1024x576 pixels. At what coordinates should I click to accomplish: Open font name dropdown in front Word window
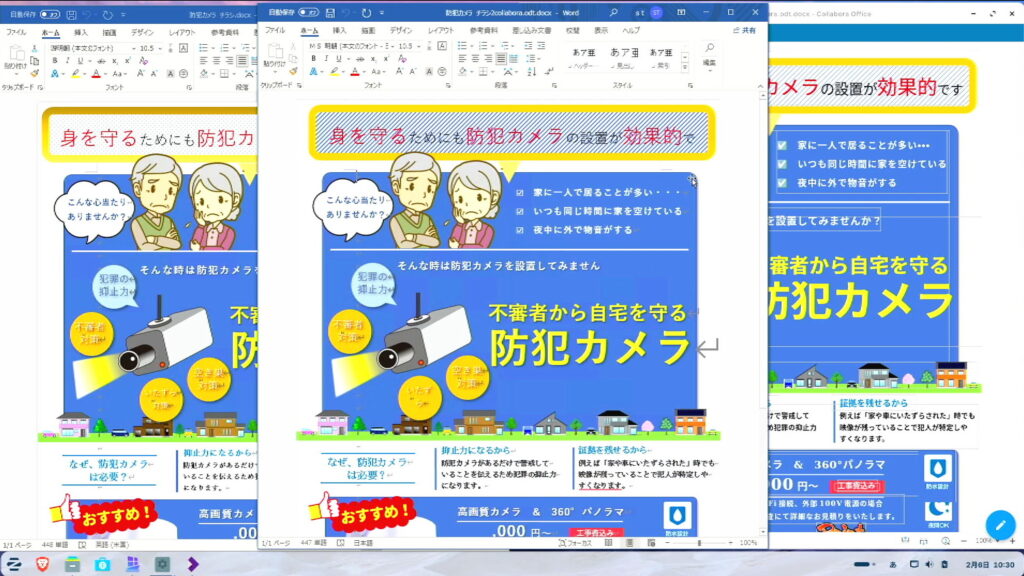click(x=391, y=46)
